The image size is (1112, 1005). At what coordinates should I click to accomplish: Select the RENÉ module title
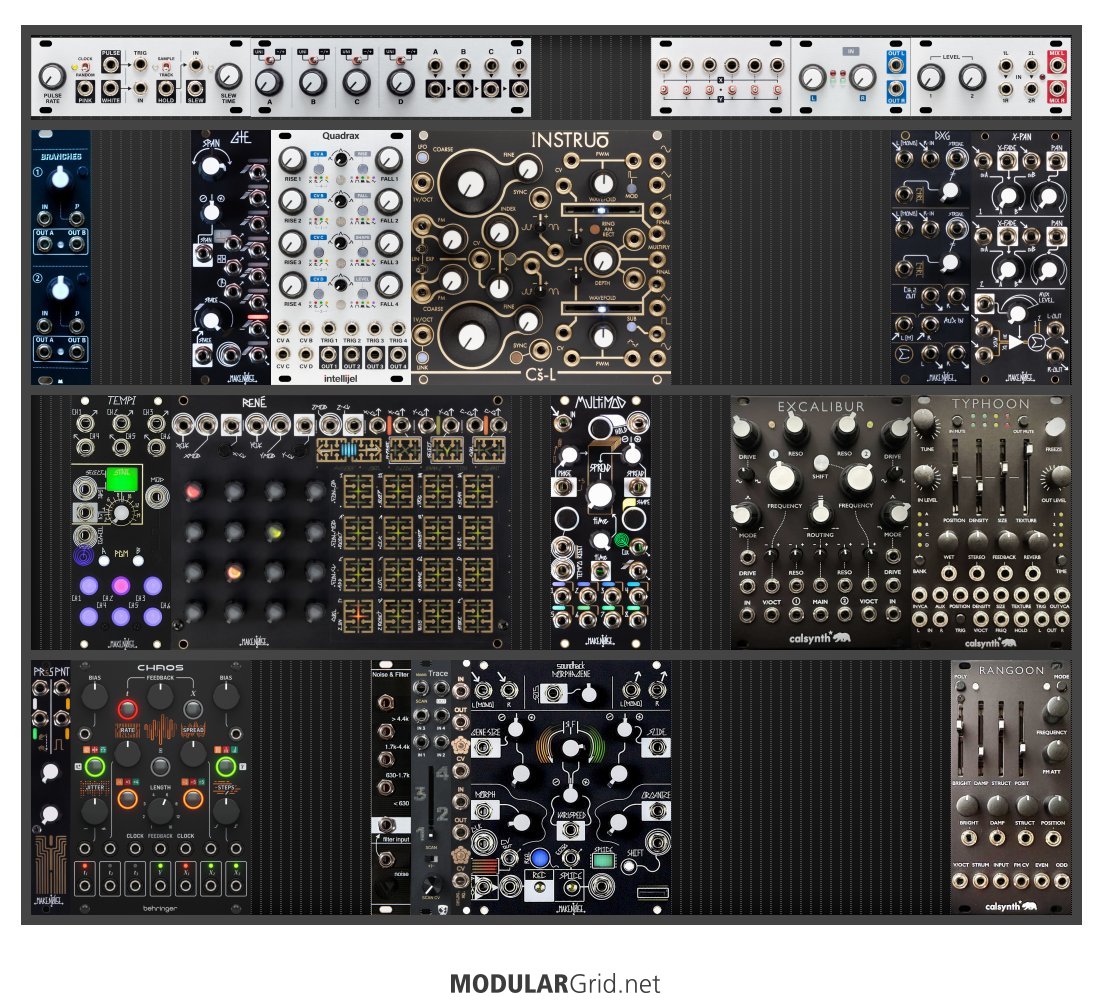pos(254,402)
